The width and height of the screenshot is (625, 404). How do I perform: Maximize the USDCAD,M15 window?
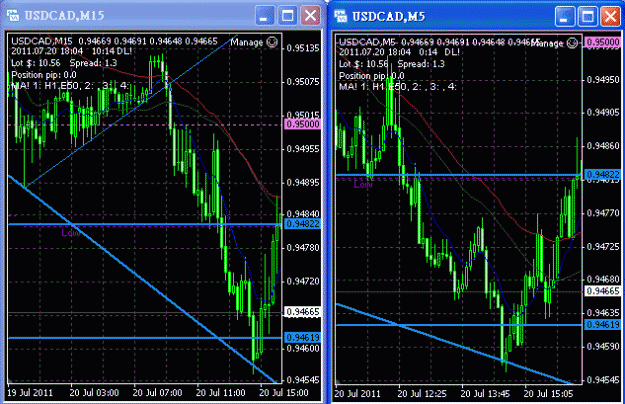point(287,16)
